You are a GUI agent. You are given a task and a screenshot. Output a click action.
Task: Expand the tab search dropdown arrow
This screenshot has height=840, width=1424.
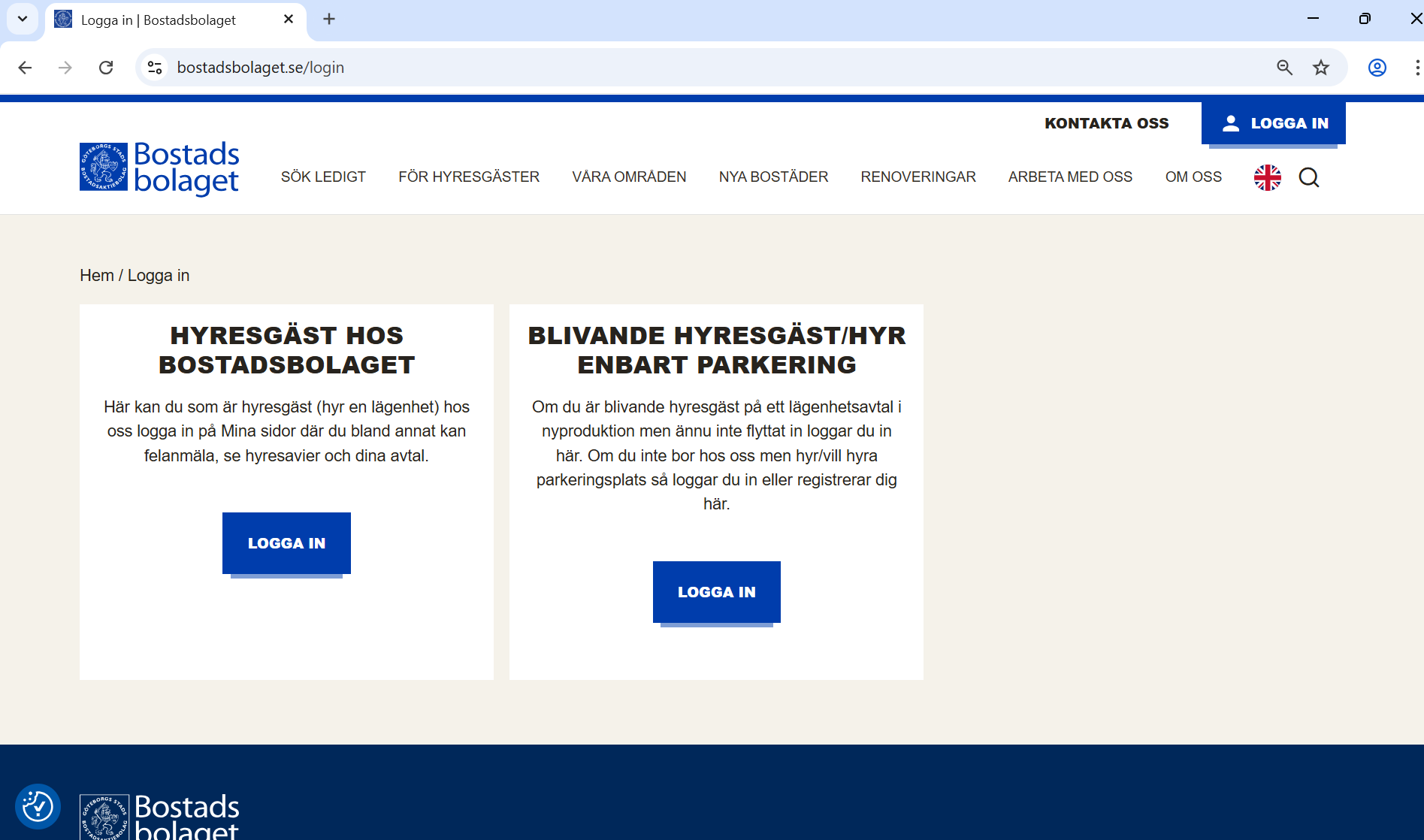pos(23,19)
